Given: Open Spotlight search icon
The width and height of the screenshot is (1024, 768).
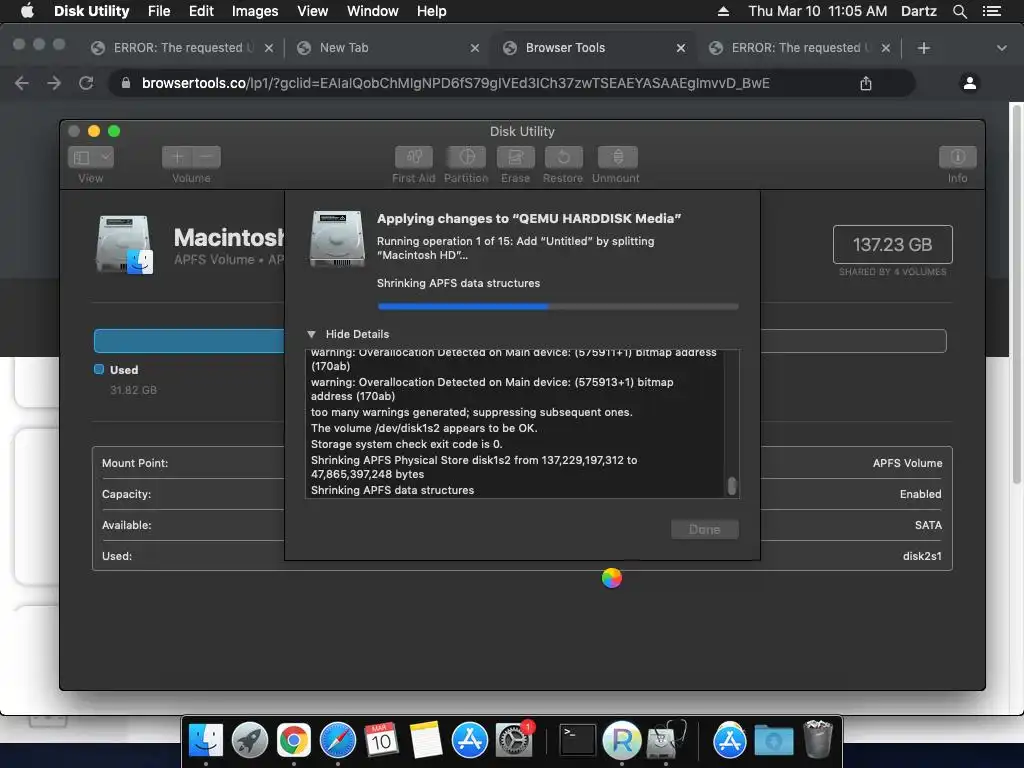Looking at the screenshot, I should coord(959,11).
